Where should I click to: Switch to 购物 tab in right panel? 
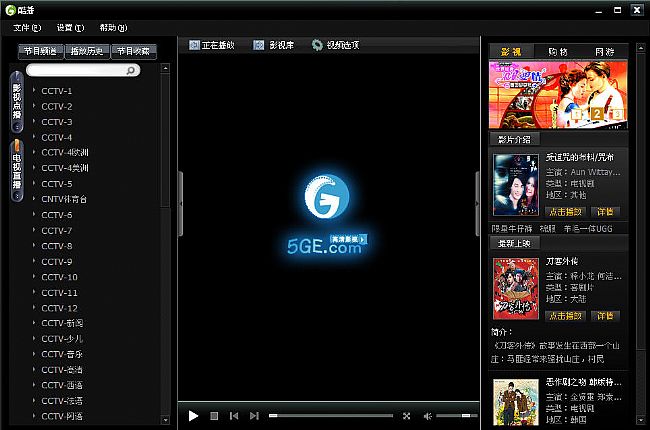tap(558, 51)
